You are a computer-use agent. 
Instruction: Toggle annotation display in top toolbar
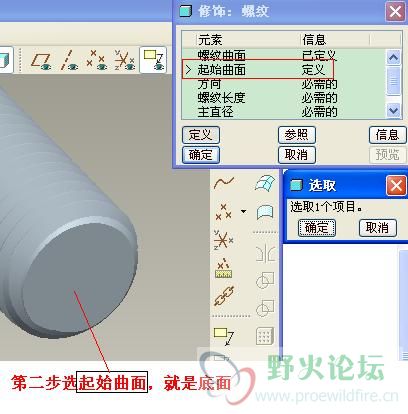153,60
